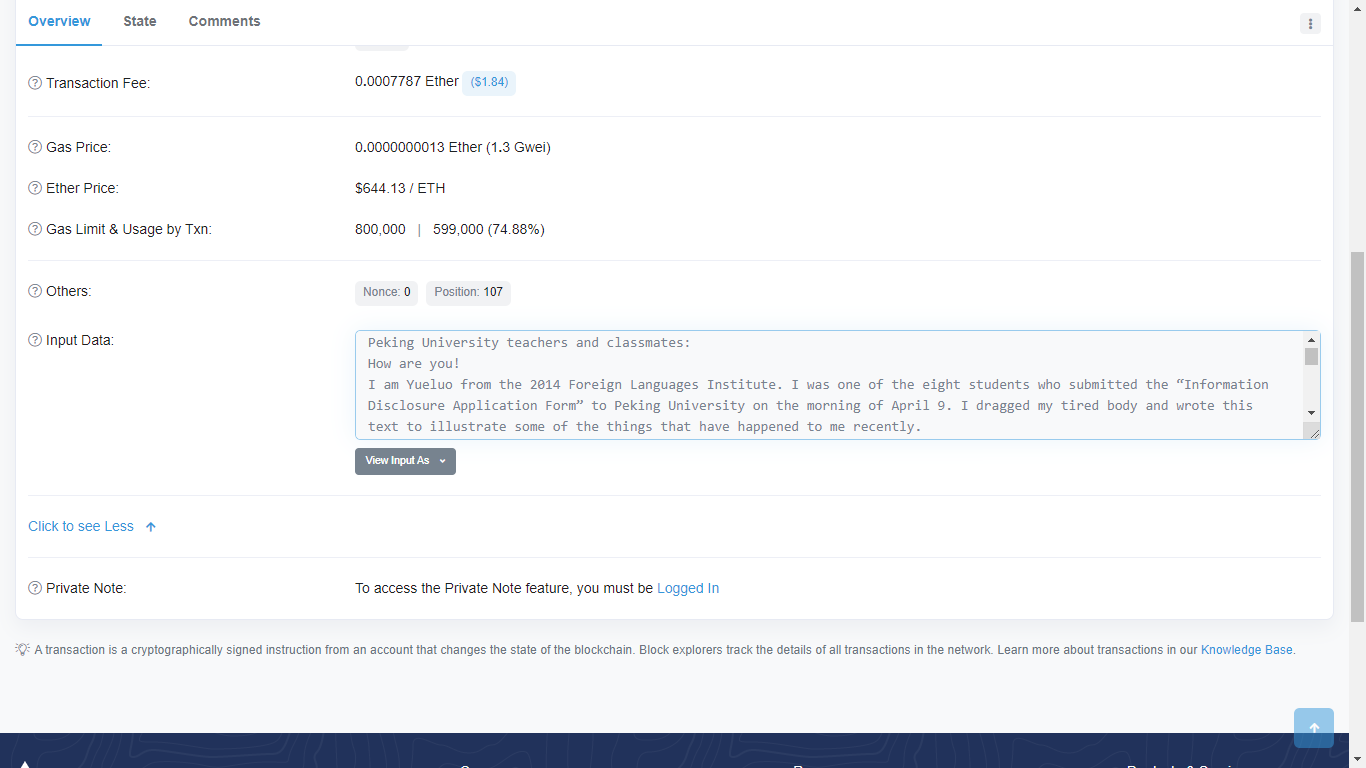The width and height of the screenshot is (1366, 768).
Task: Switch to the Overview tab
Action: [59, 21]
